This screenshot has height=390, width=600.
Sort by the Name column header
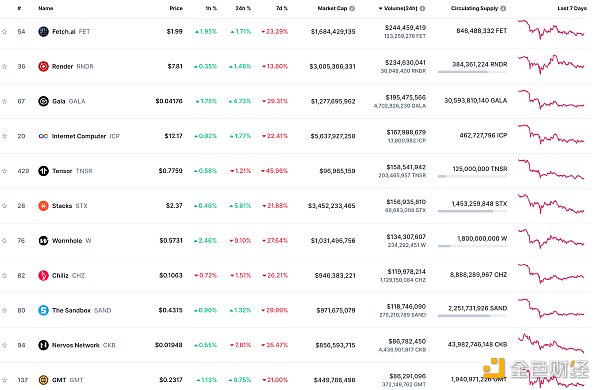pyautogui.click(x=46, y=8)
